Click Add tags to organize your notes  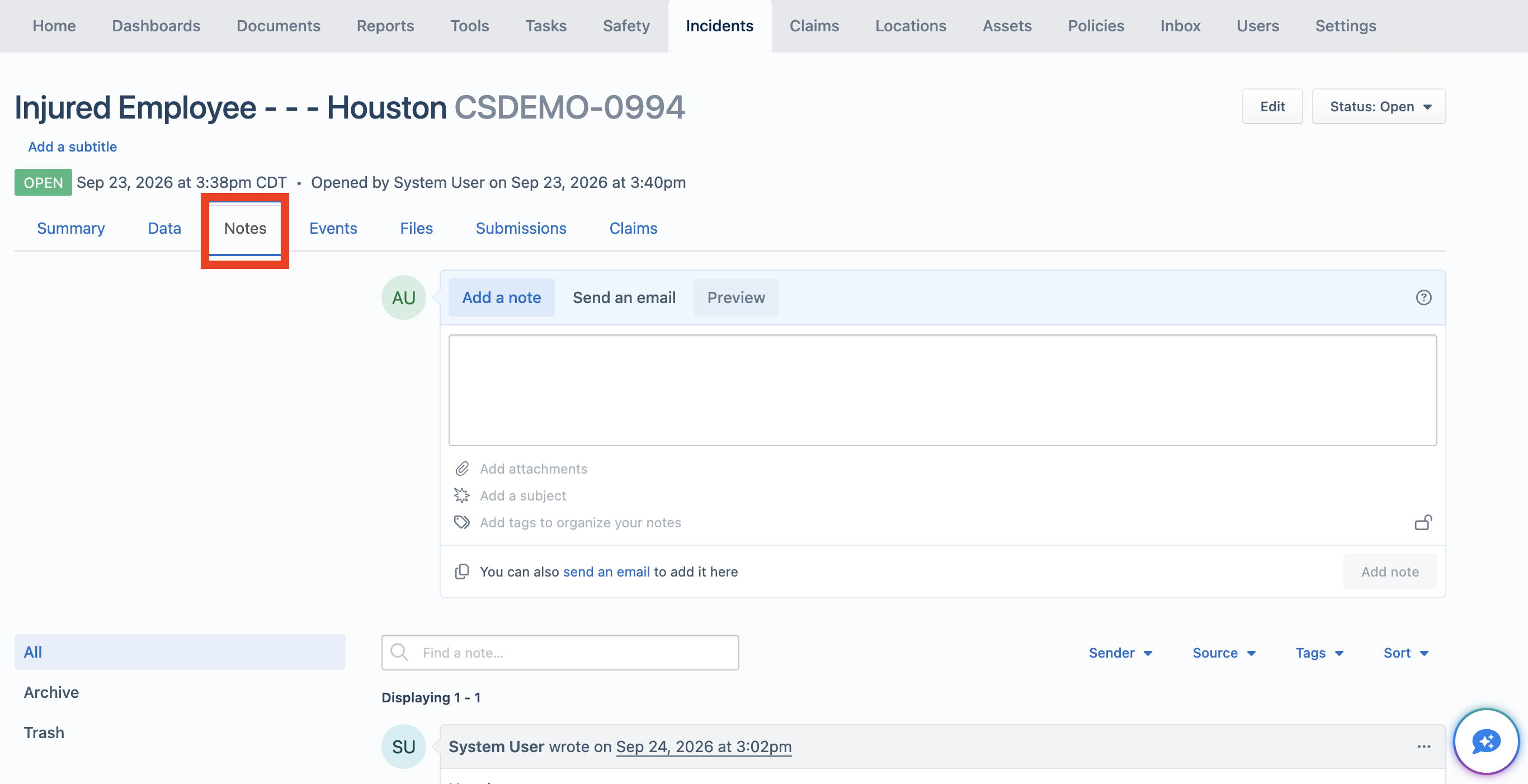pos(580,522)
